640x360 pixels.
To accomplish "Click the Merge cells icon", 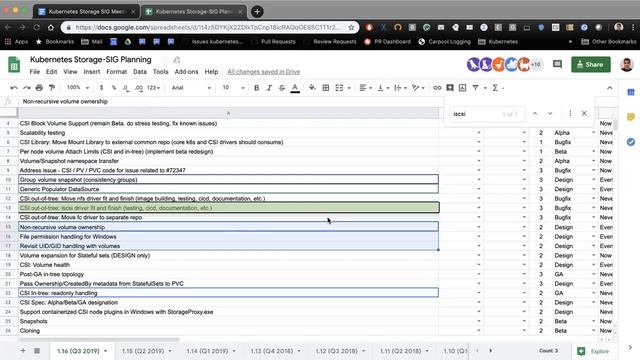I will [339, 88].
